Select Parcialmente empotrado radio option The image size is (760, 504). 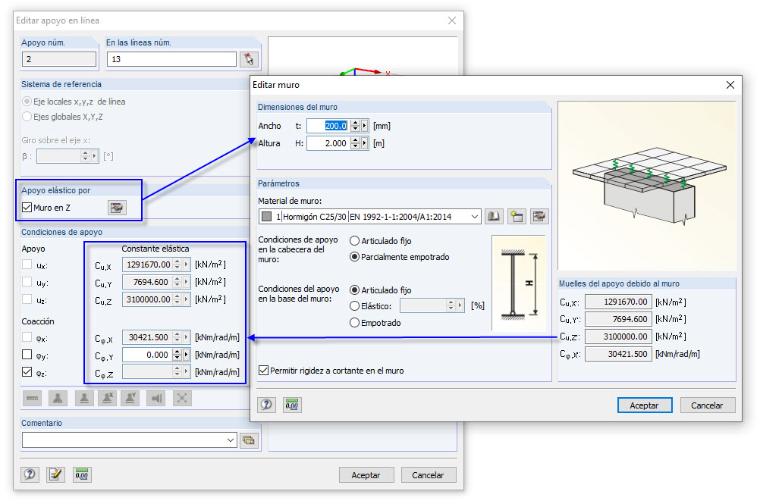(x=354, y=257)
